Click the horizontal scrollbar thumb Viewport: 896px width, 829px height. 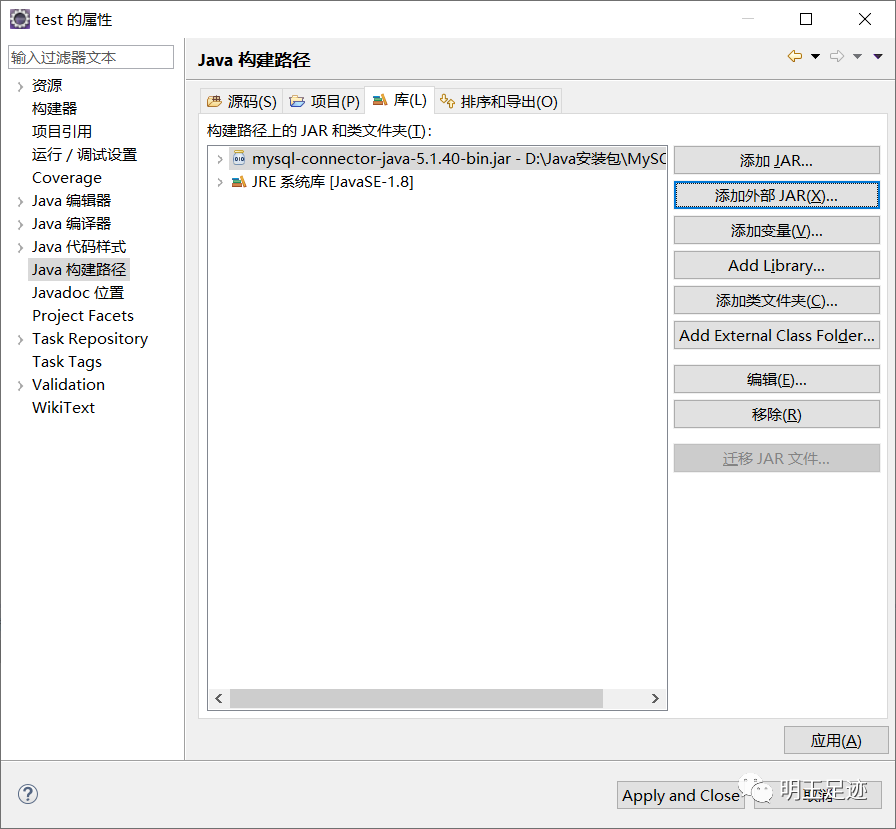point(416,698)
